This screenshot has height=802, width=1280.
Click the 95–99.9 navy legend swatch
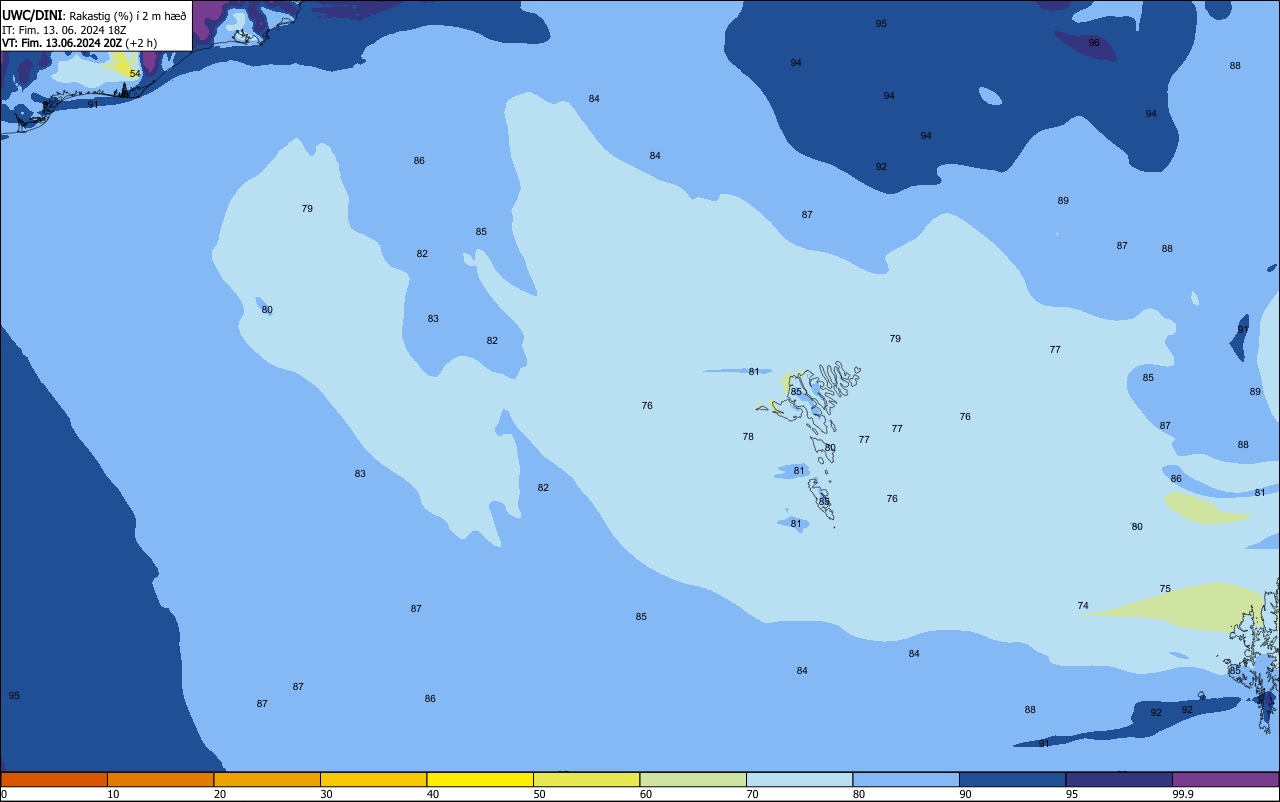(1119, 779)
